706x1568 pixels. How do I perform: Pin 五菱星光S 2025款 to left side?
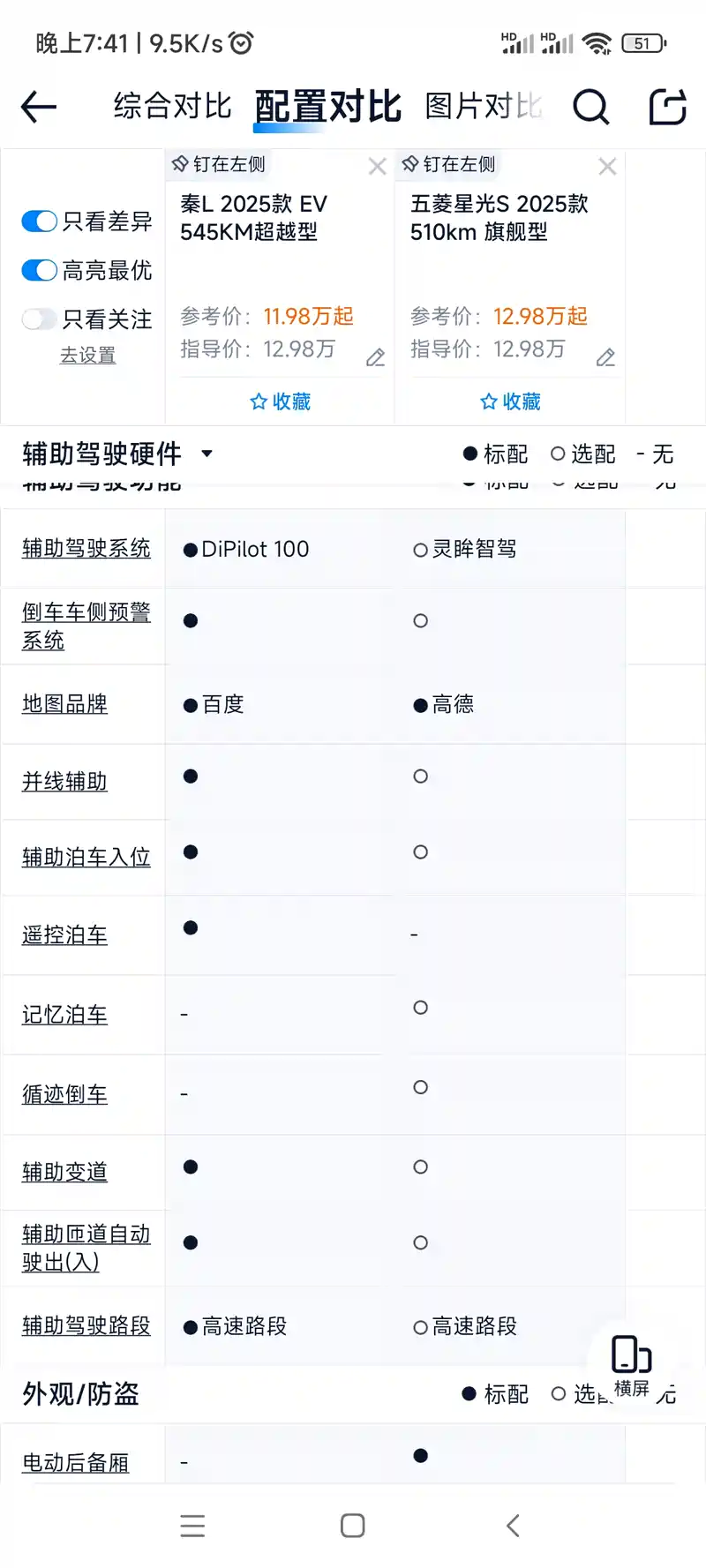[448, 164]
